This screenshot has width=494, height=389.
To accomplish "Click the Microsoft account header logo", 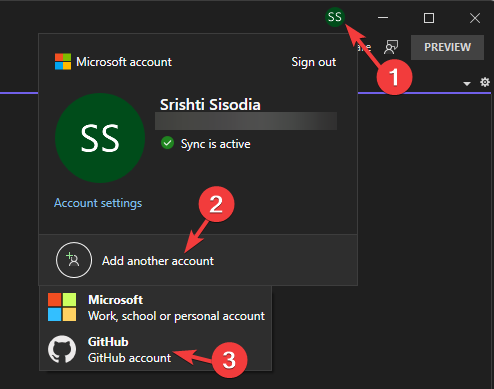I will click(x=63, y=62).
